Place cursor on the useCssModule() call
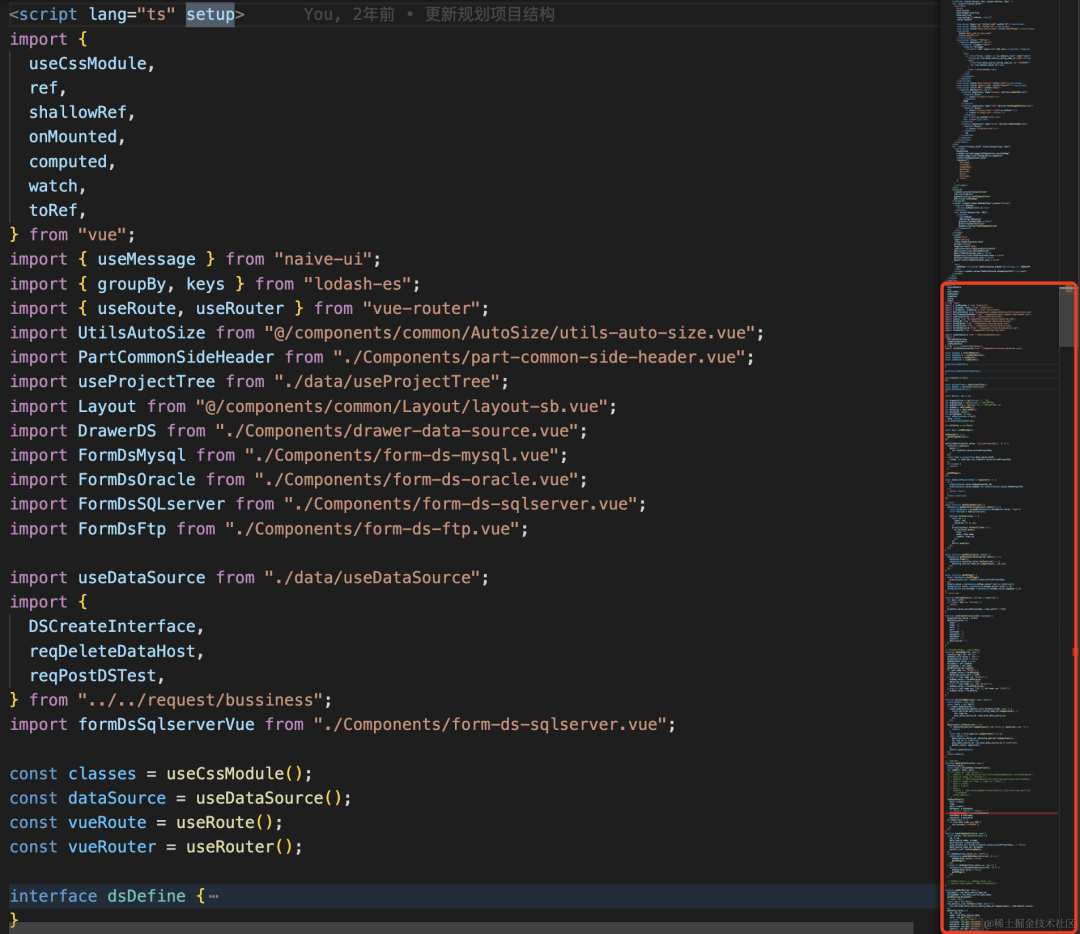The image size is (1080, 934). coord(234,774)
